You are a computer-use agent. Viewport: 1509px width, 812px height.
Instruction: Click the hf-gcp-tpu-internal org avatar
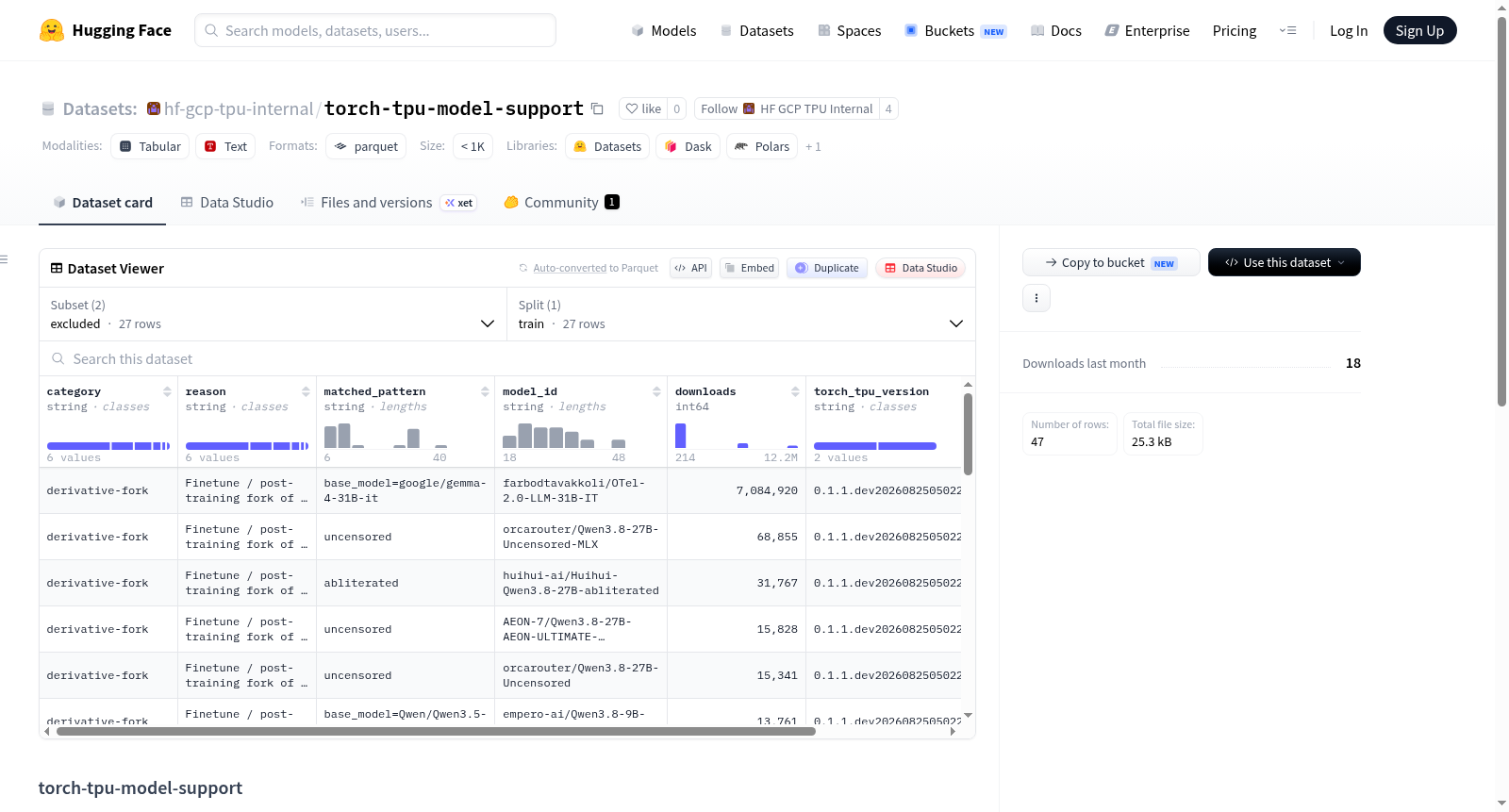pyautogui.click(x=154, y=108)
